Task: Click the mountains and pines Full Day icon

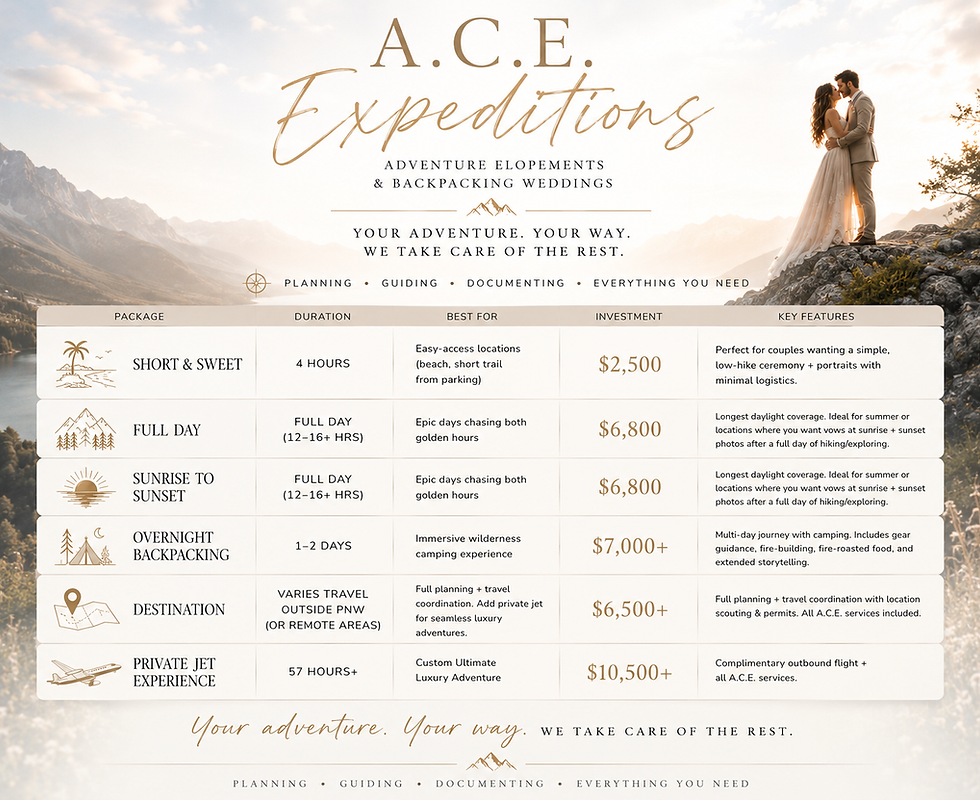Action: click(86, 429)
